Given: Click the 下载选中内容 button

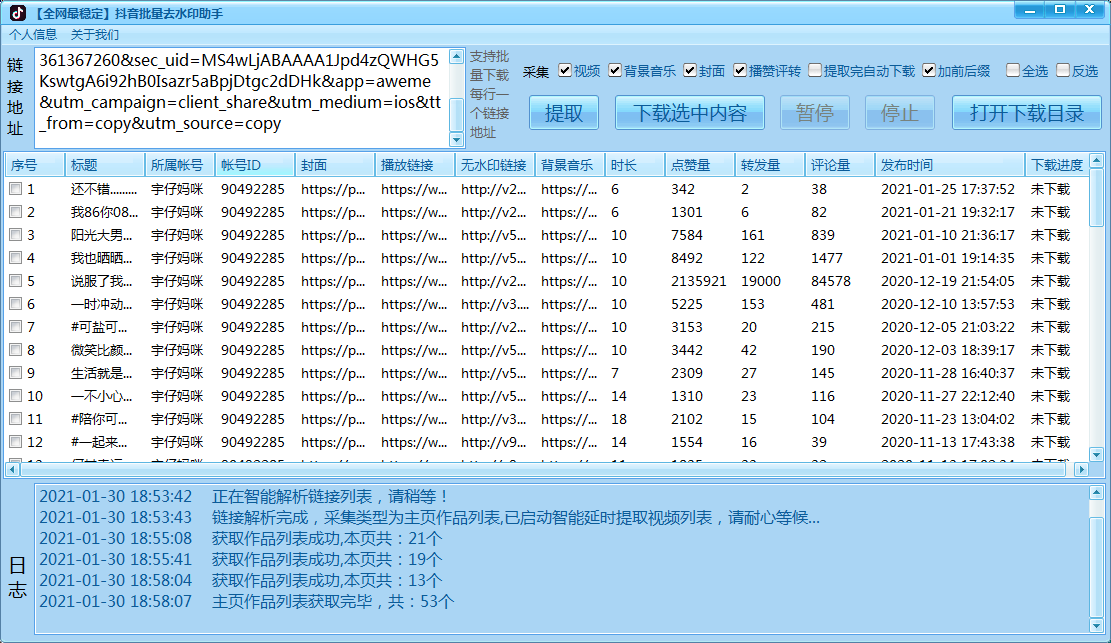Looking at the screenshot, I should click(689, 113).
